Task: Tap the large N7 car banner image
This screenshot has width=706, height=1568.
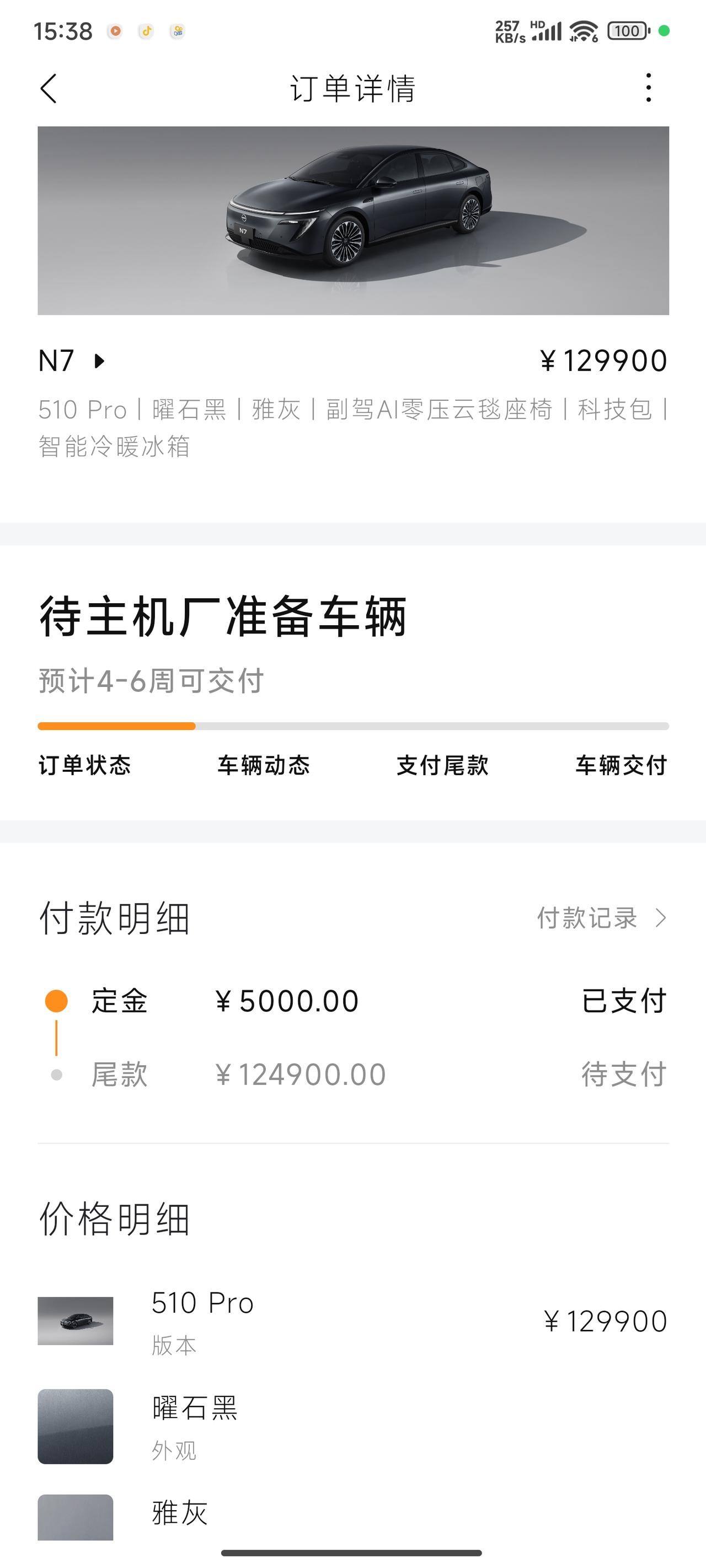Action: coord(354,221)
